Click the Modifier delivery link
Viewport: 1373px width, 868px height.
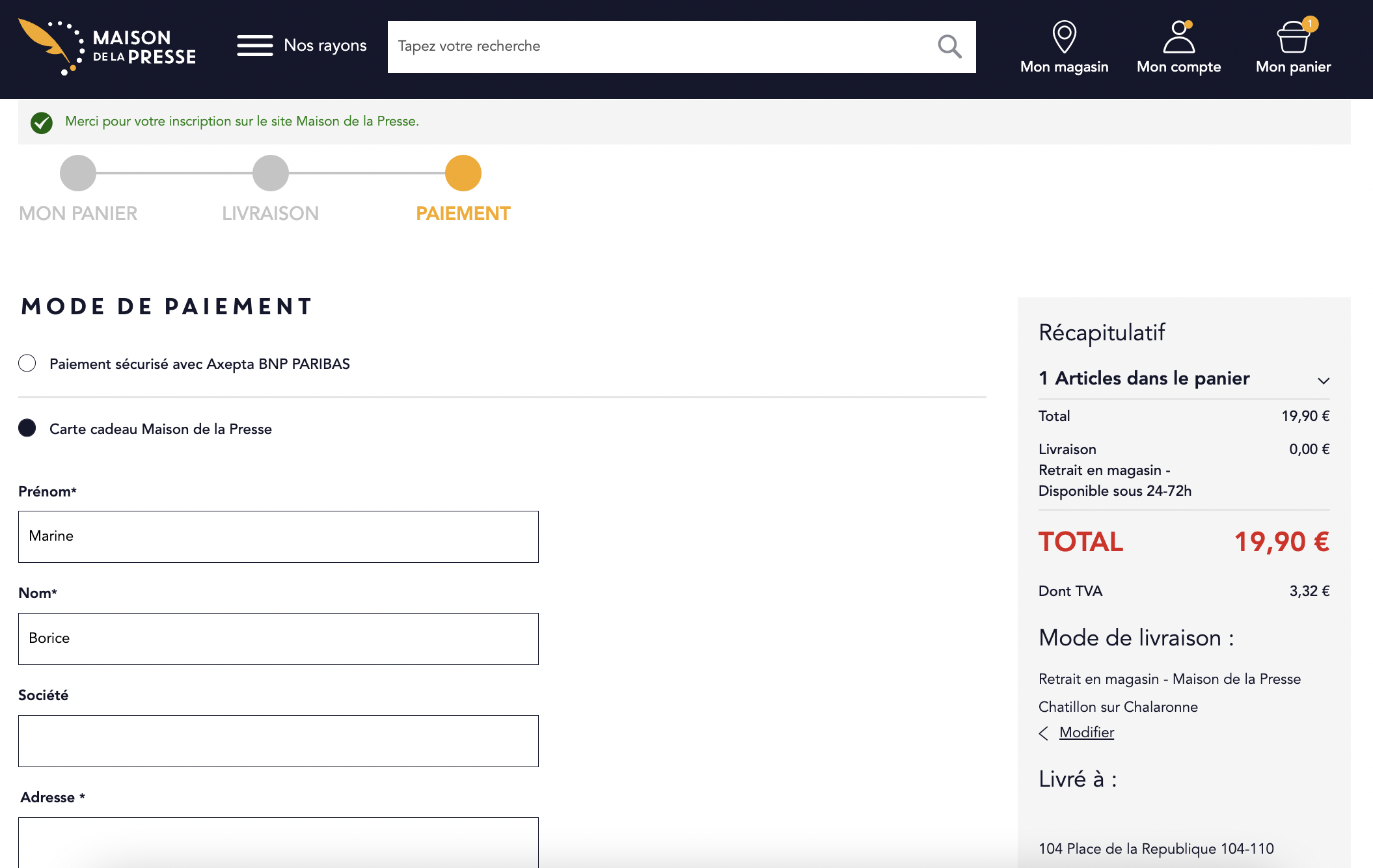[1087, 733]
